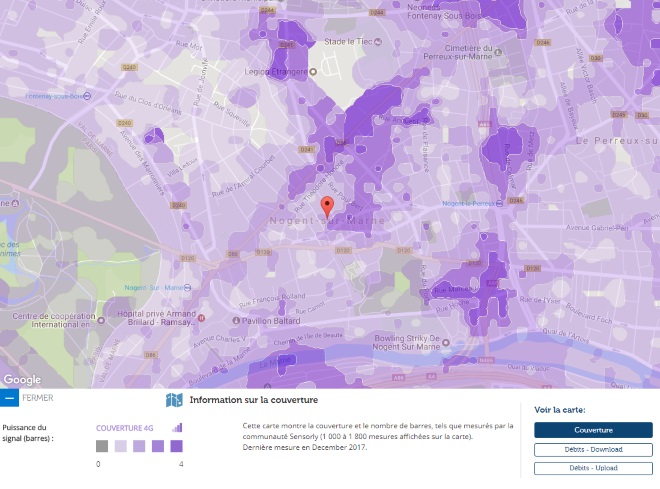Click the signal bars icon next to Couverture 4G

177,428
